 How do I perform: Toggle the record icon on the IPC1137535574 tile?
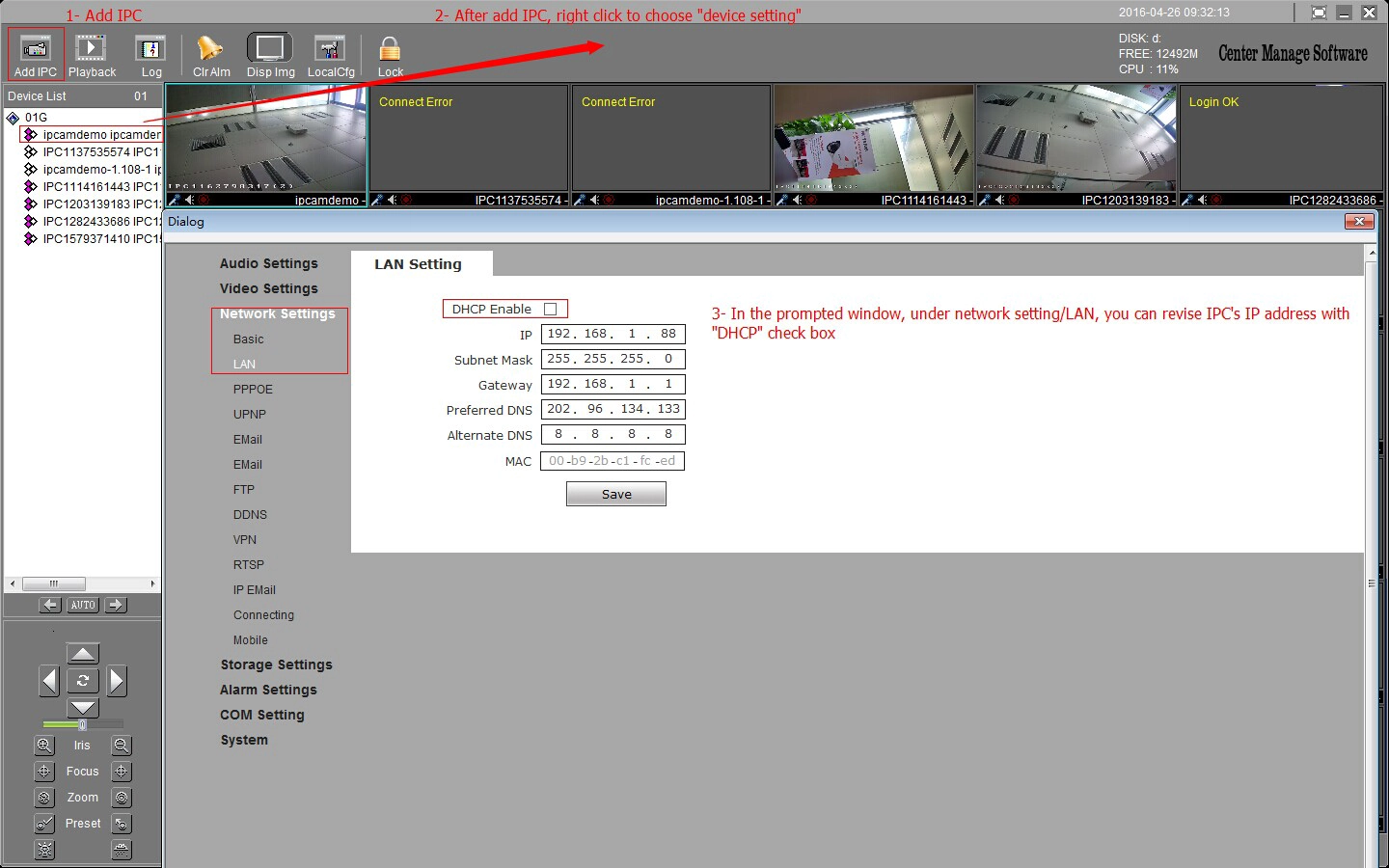click(406, 200)
